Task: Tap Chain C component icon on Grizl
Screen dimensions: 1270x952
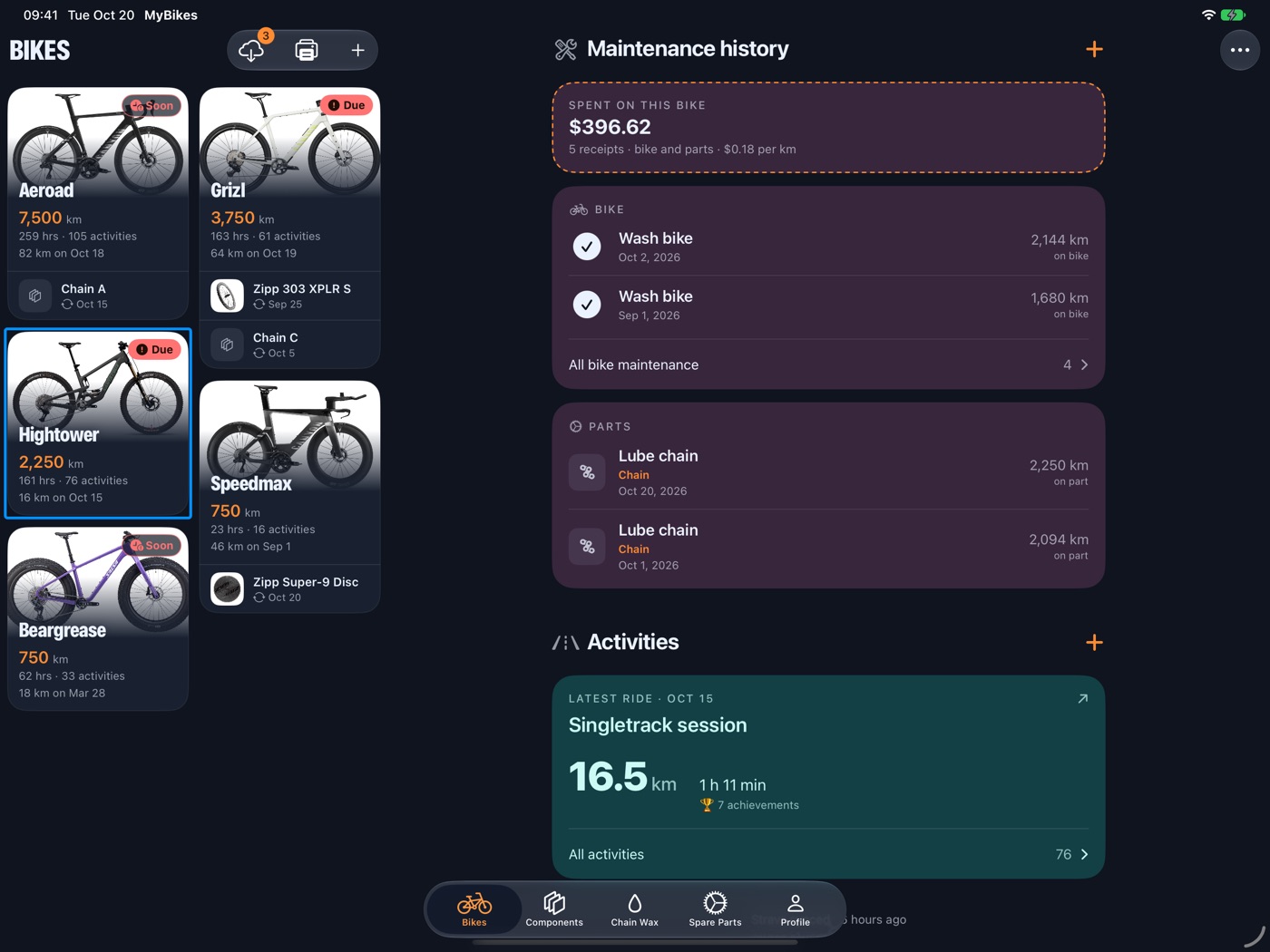Action: click(x=227, y=345)
